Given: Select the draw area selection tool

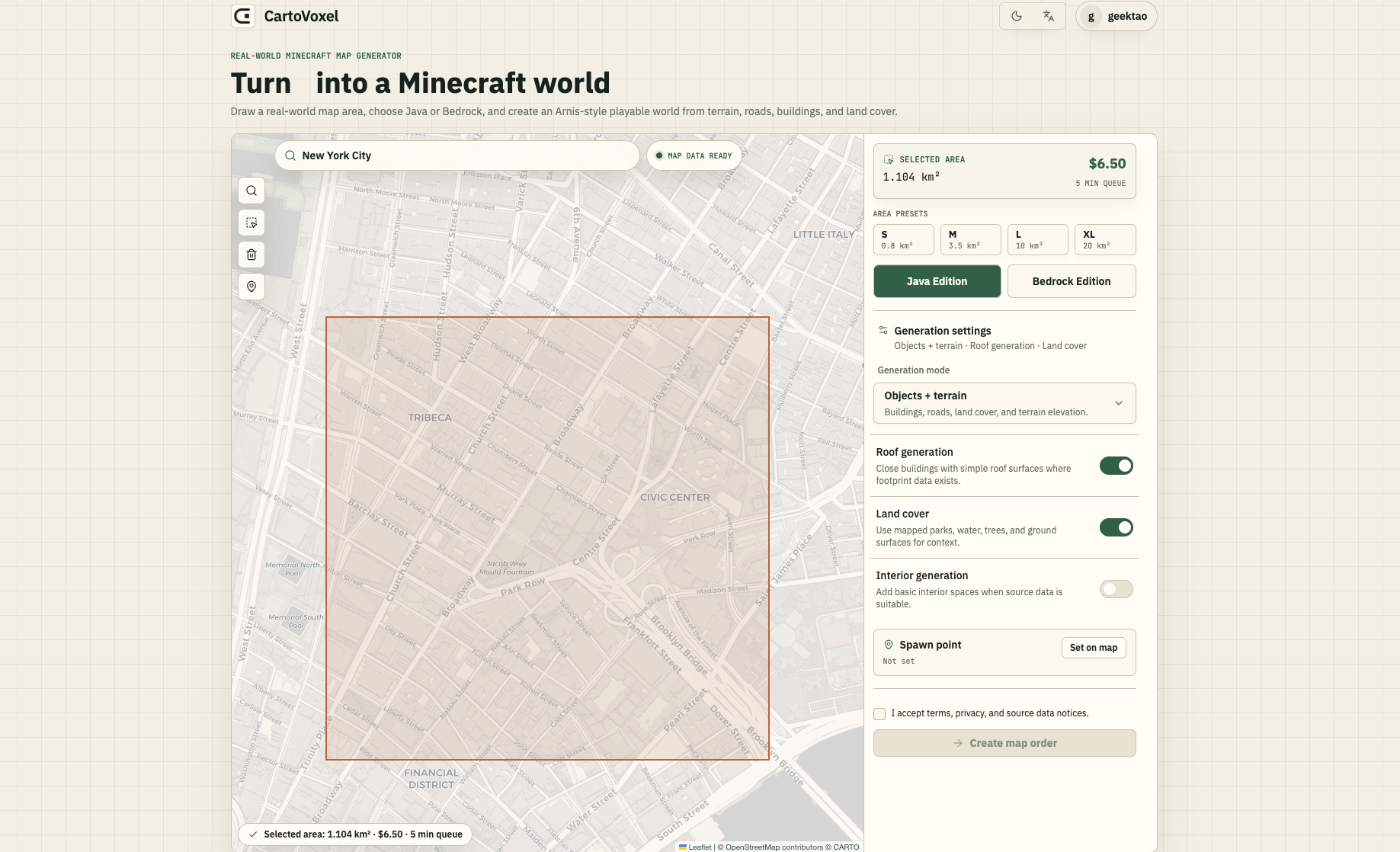Looking at the screenshot, I should 251,223.
